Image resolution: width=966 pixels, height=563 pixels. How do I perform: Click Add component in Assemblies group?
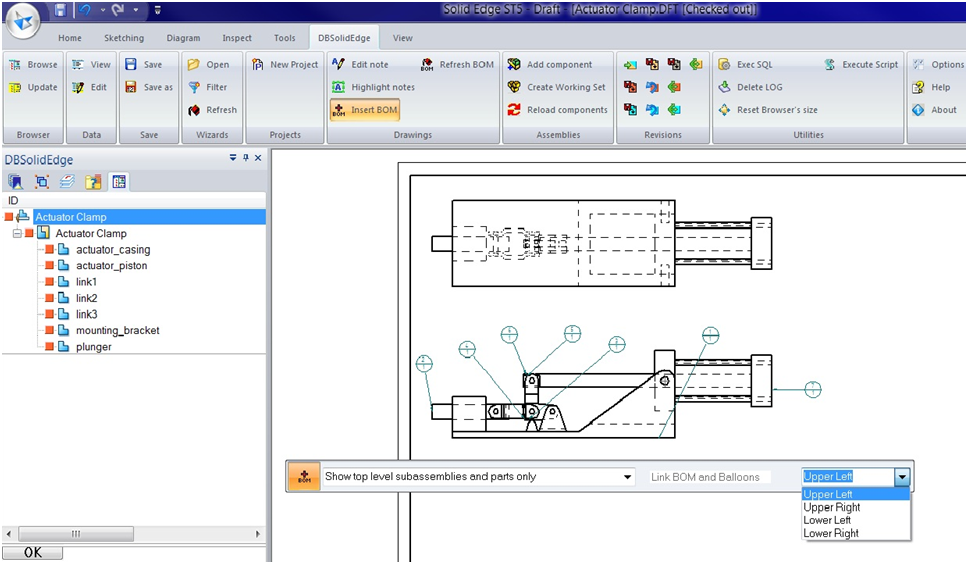coord(550,64)
